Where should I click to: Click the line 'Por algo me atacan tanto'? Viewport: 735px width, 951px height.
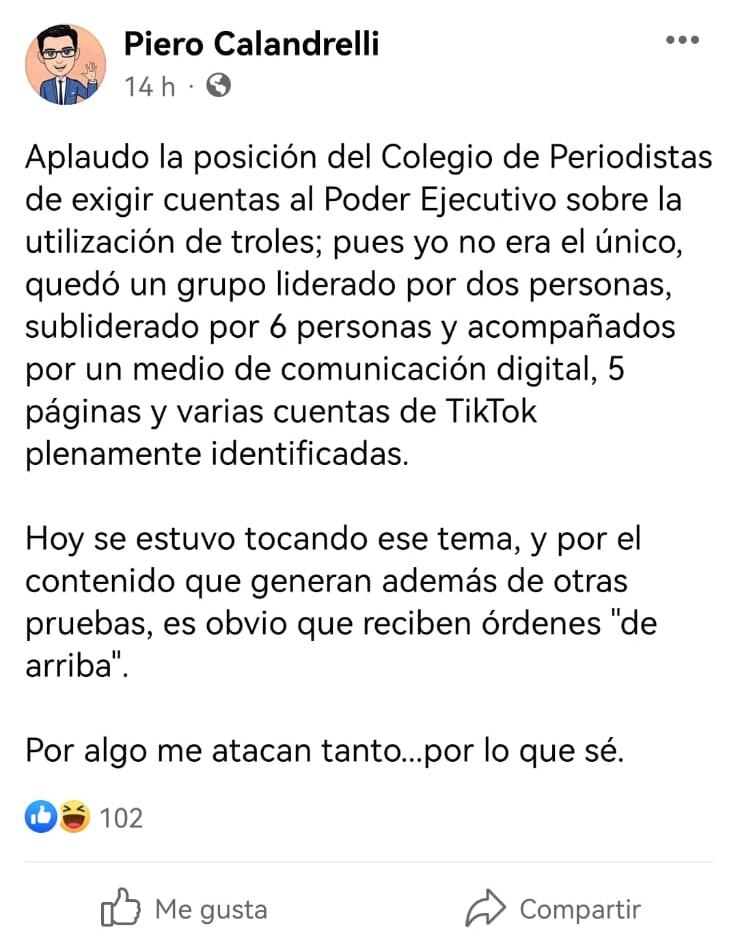(324, 751)
